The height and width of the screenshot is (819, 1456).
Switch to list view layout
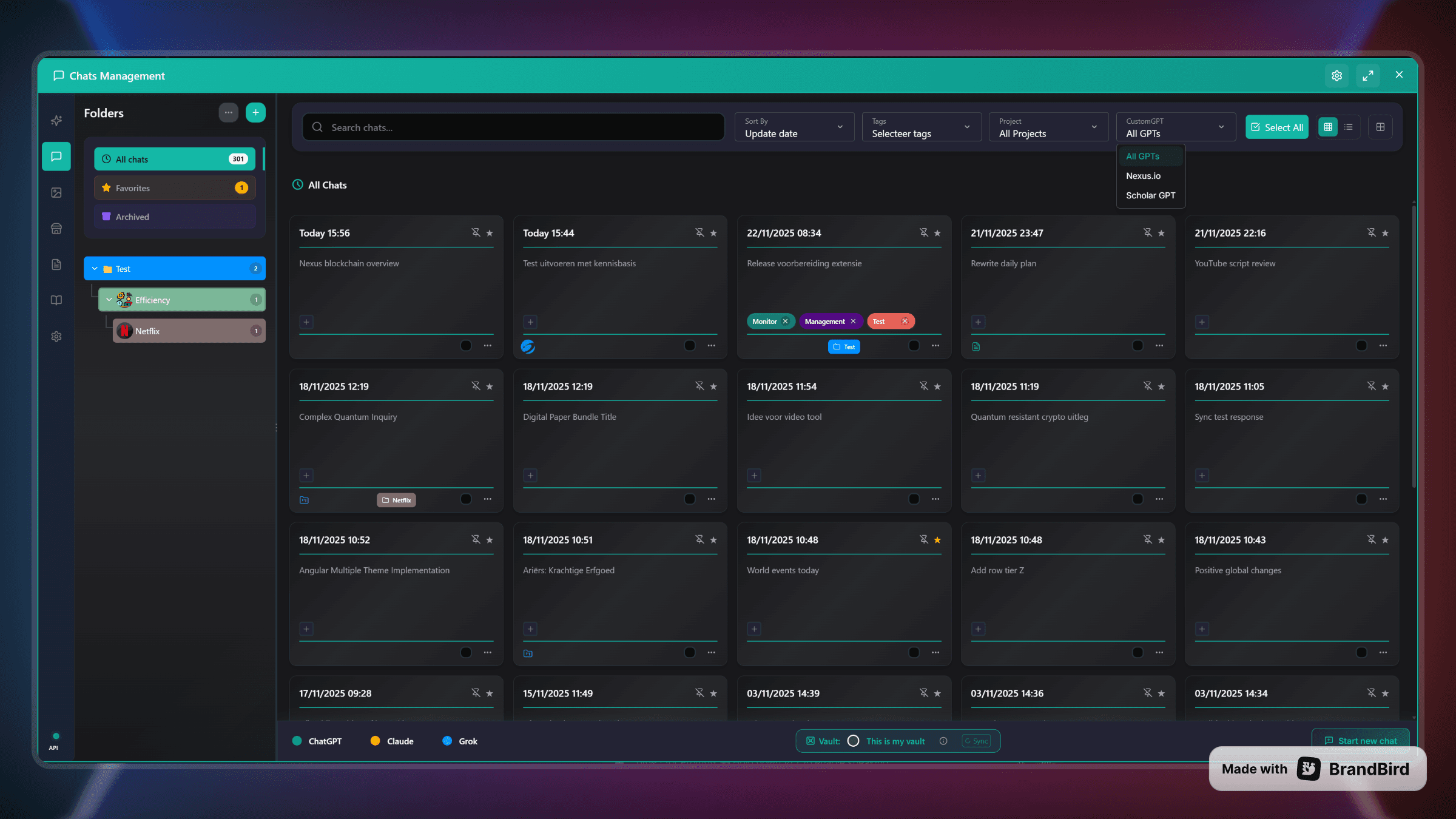[x=1349, y=127]
